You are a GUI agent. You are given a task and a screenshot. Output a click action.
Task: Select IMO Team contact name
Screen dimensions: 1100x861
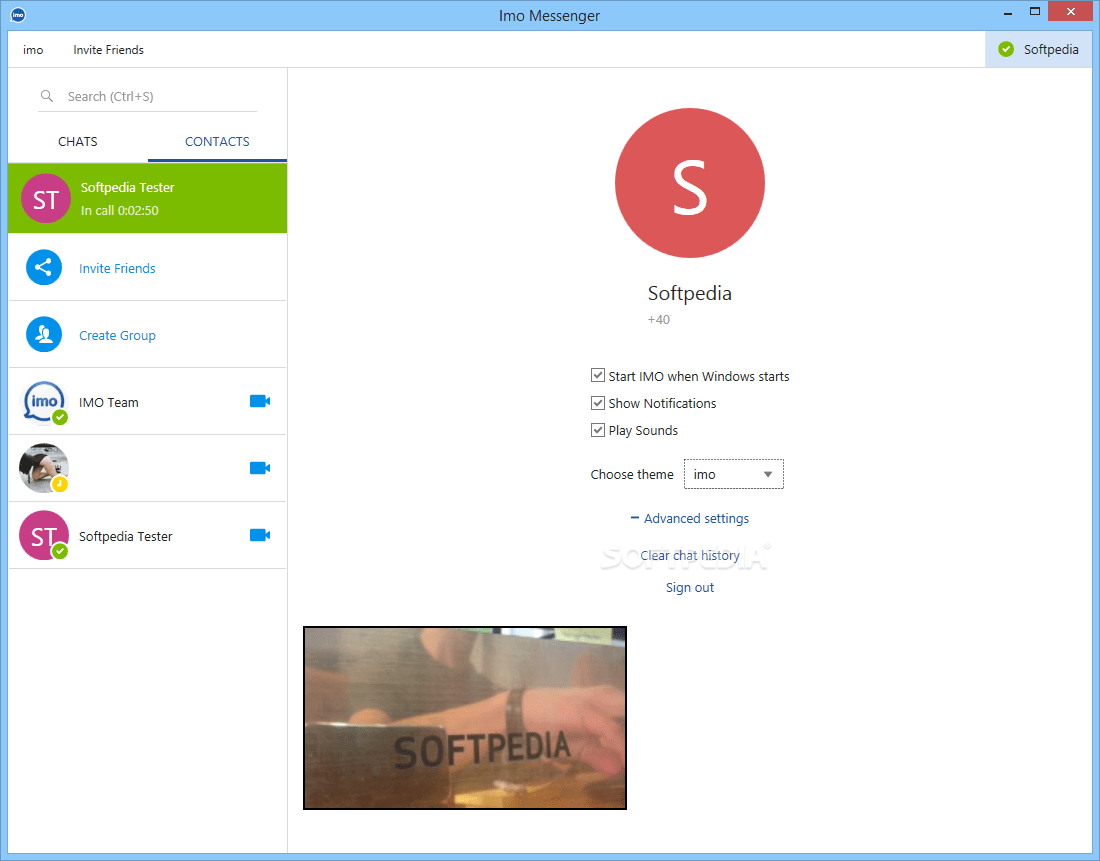(109, 403)
